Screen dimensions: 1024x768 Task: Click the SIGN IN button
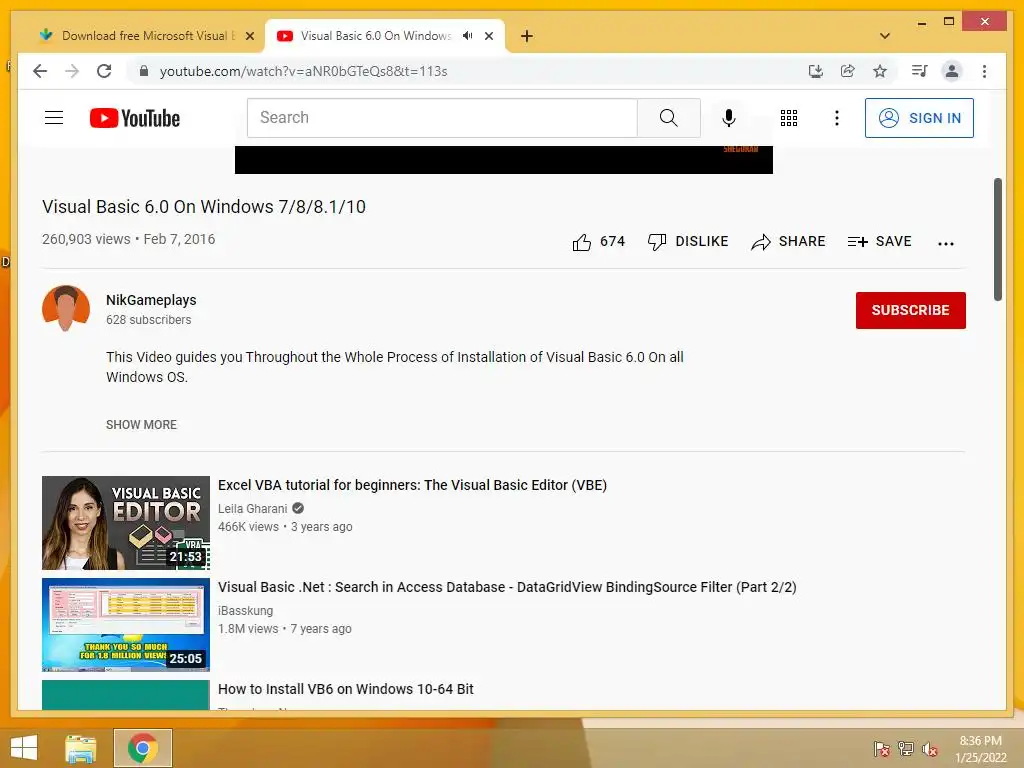coord(919,118)
